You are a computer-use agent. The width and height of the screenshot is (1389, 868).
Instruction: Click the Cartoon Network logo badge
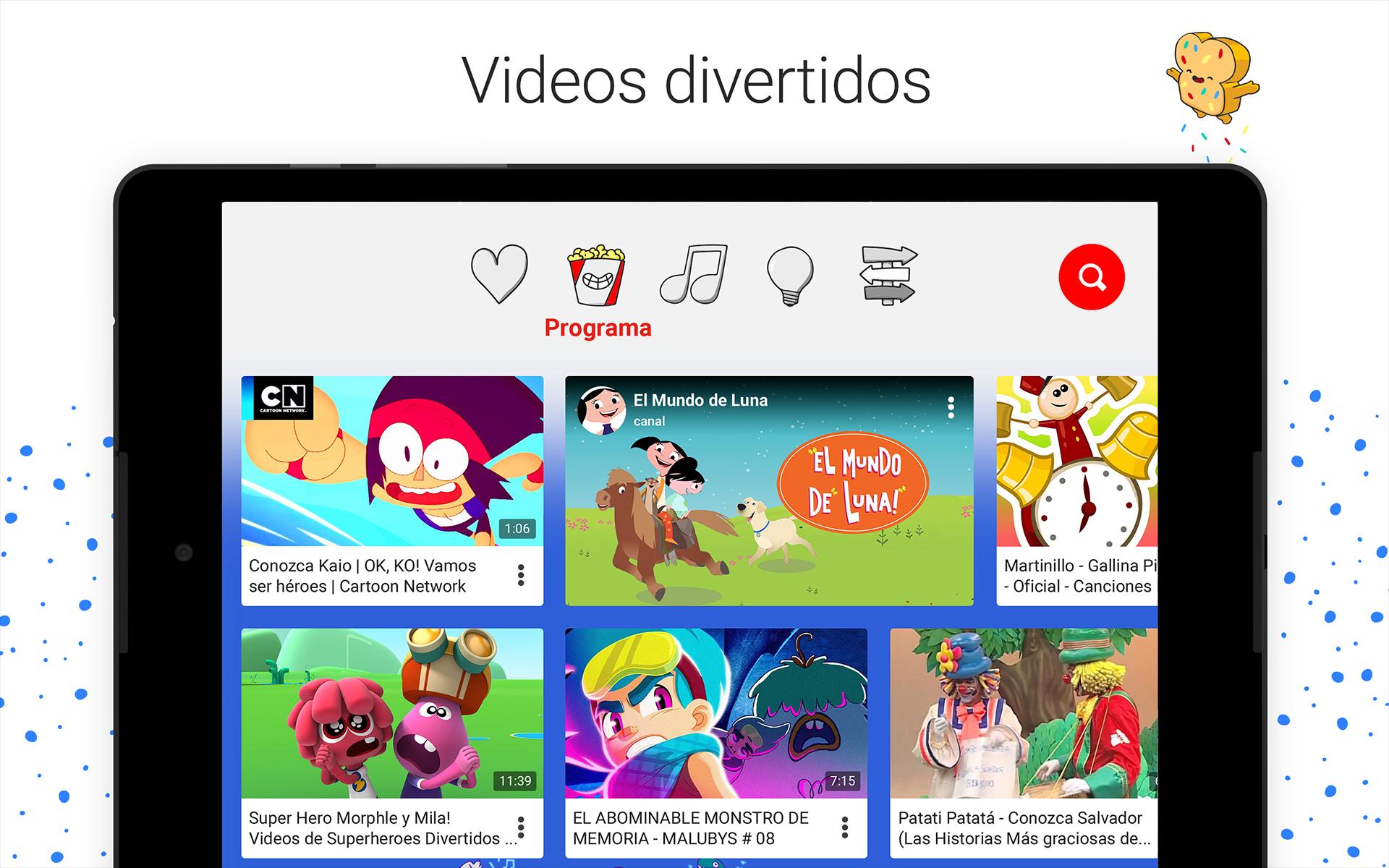(x=283, y=397)
